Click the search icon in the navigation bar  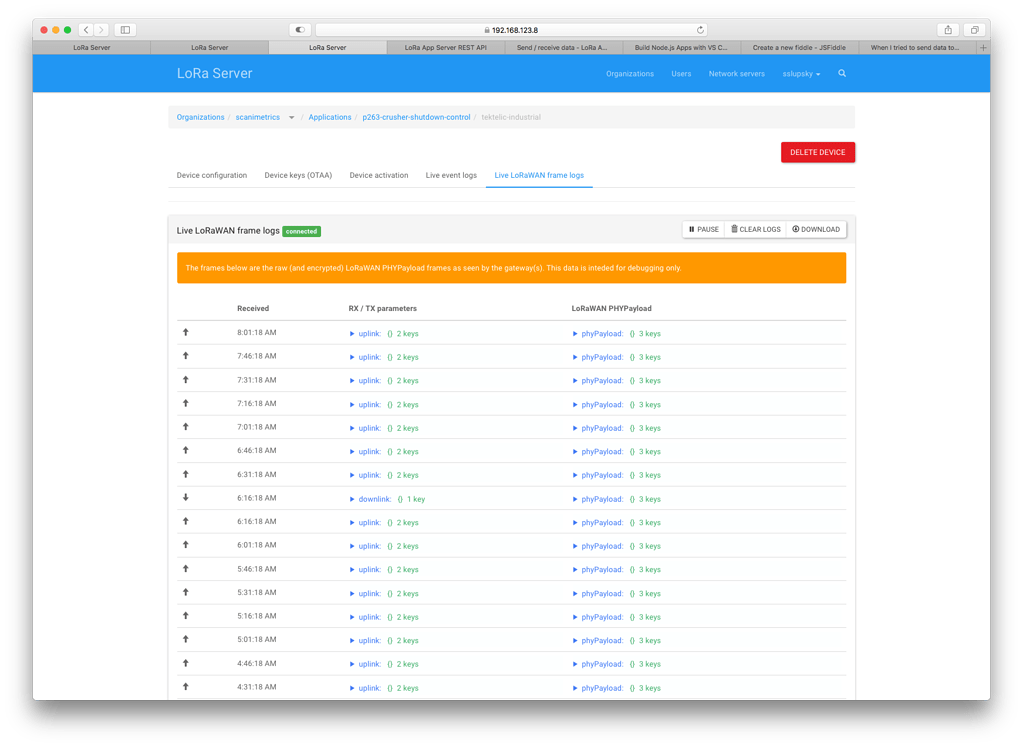click(842, 73)
